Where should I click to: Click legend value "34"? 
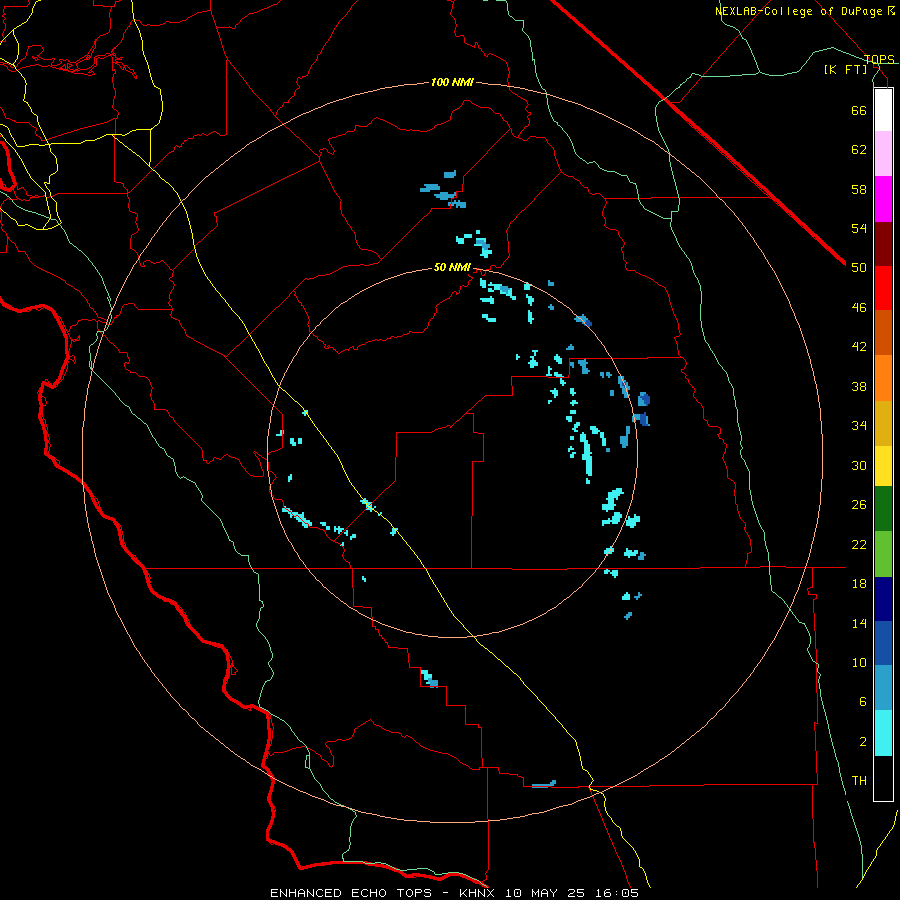coord(859,426)
